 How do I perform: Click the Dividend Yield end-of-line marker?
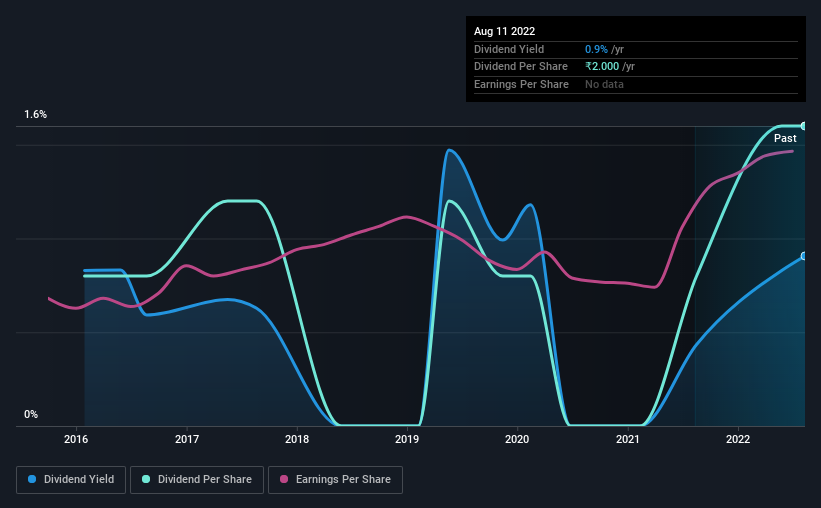(804, 256)
